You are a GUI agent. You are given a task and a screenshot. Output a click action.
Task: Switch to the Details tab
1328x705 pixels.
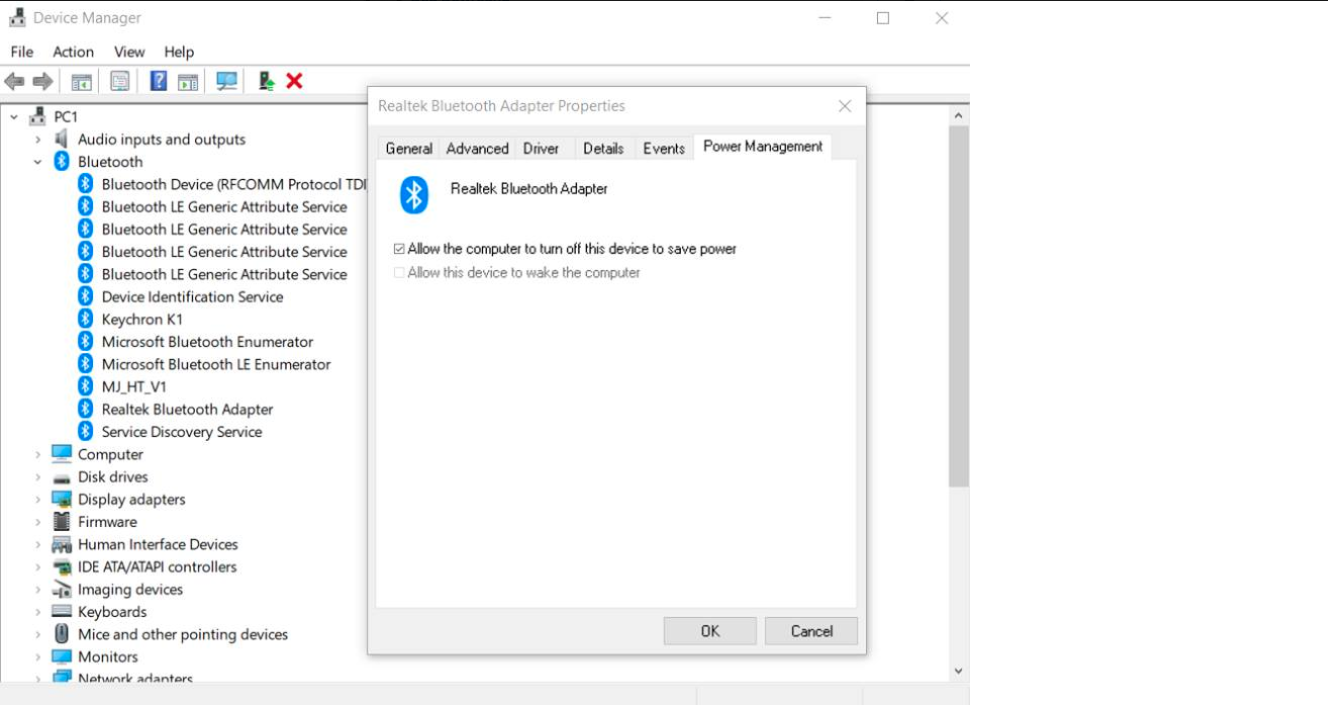tap(603, 148)
